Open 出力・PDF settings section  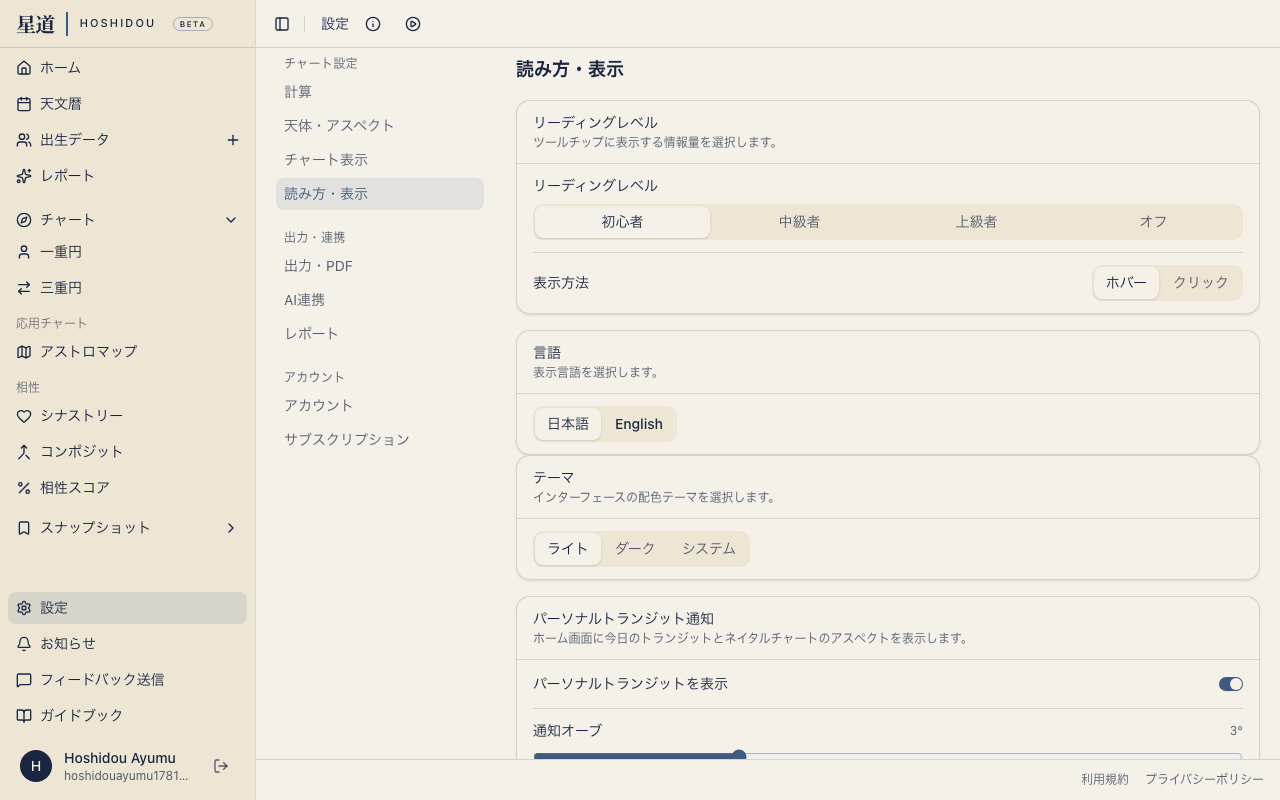(x=380, y=266)
